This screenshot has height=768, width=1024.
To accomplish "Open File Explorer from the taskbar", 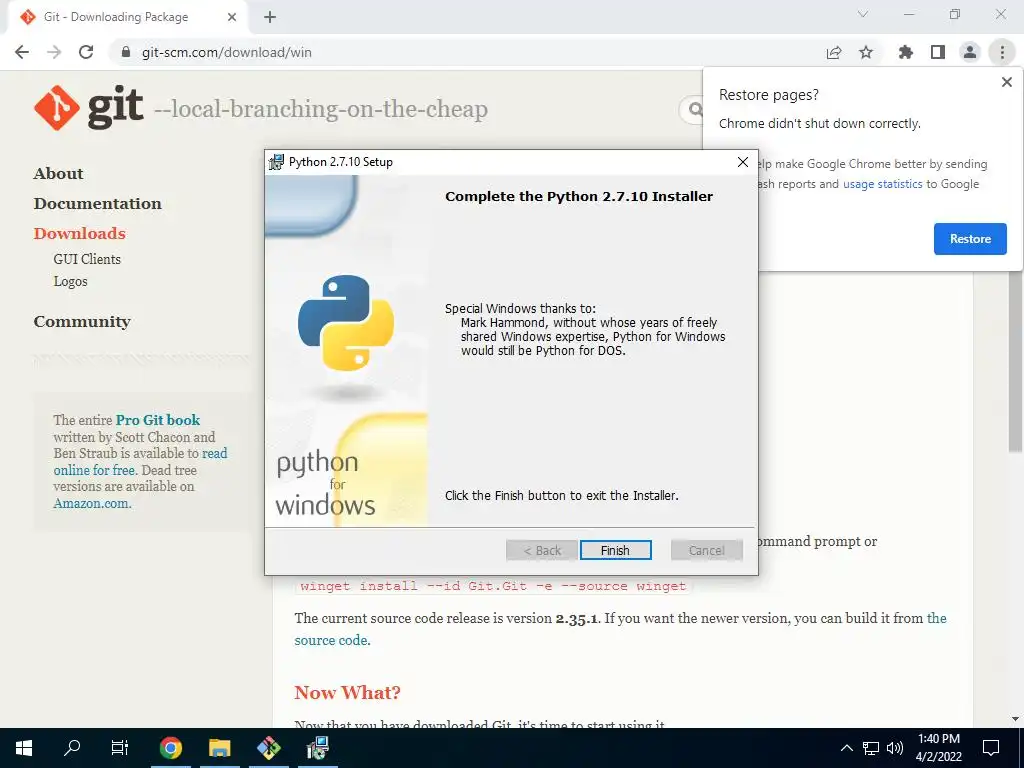I will click(220, 748).
